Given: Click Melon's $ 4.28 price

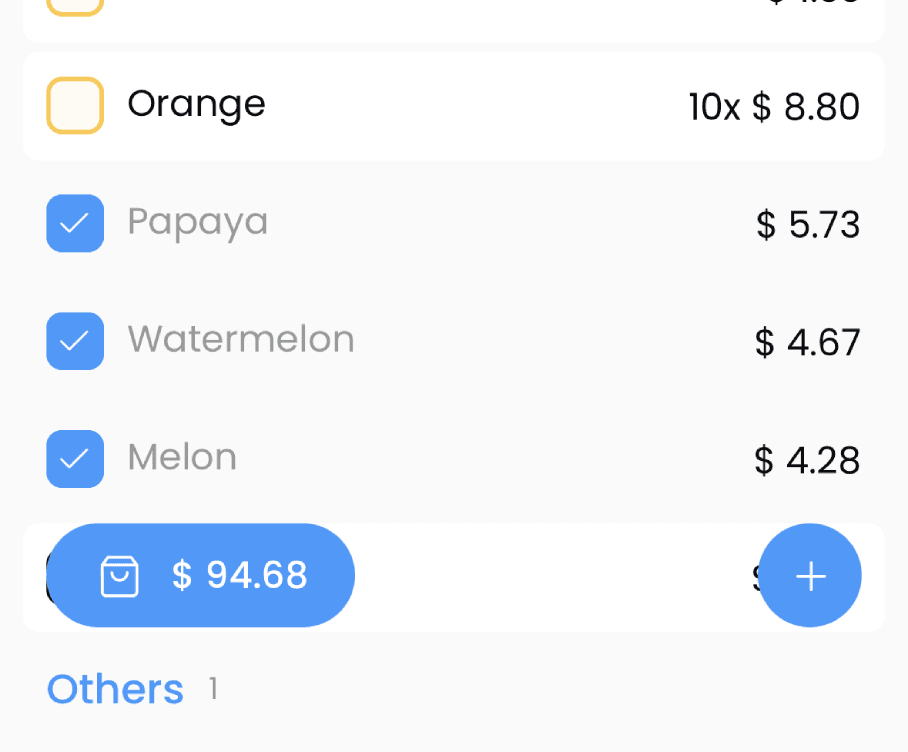Looking at the screenshot, I should (x=807, y=460).
